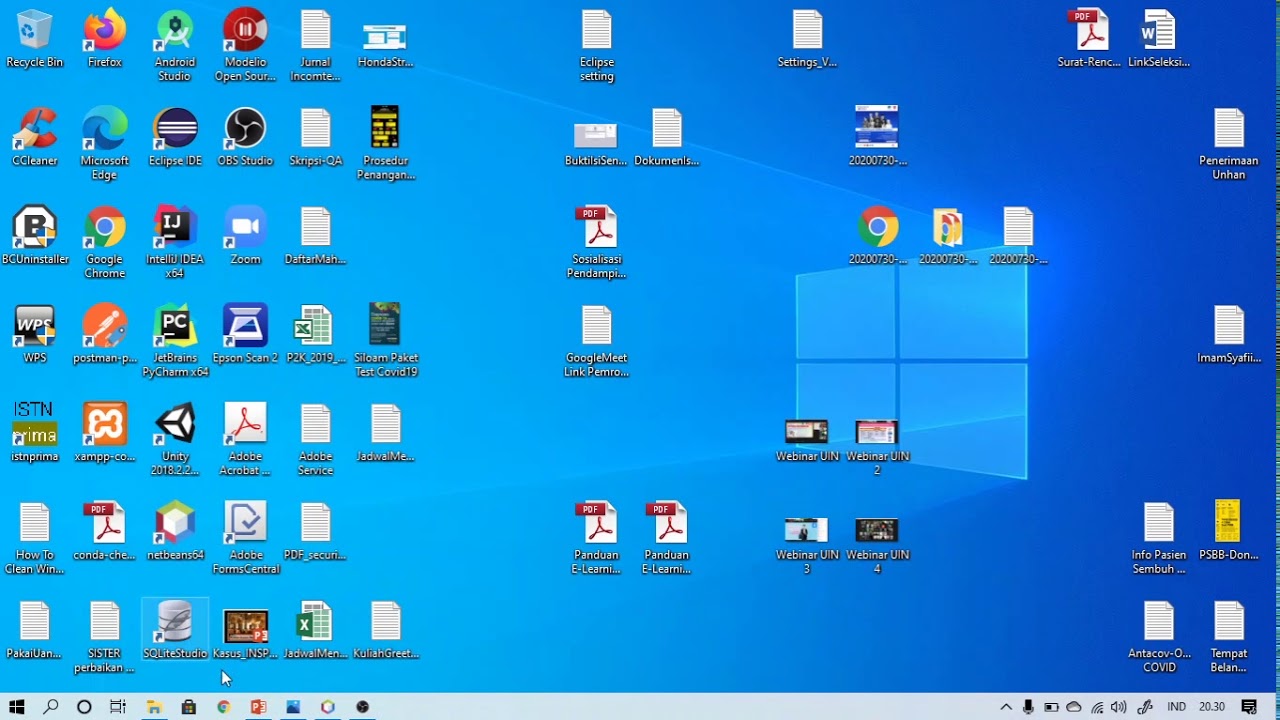
Task: Open Android Studio shortcut
Action: click(x=175, y=46)
